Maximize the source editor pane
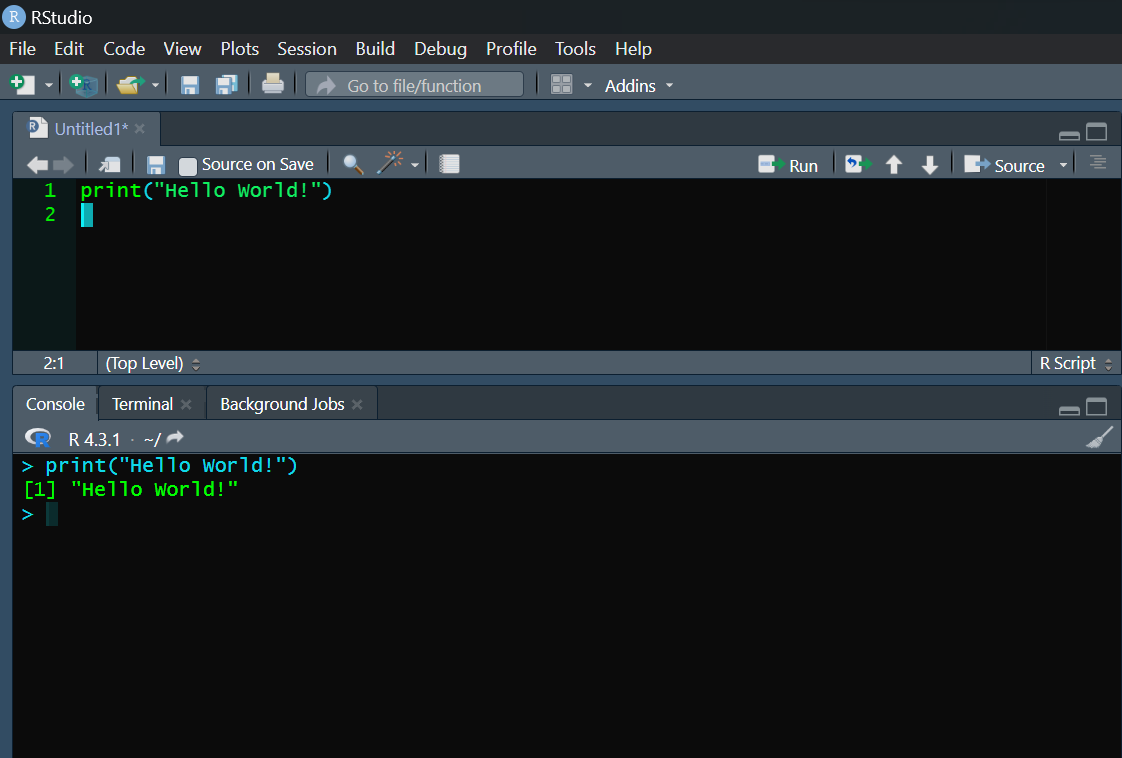Viewport: 1122px width, 758px height. click(1096, 132)
